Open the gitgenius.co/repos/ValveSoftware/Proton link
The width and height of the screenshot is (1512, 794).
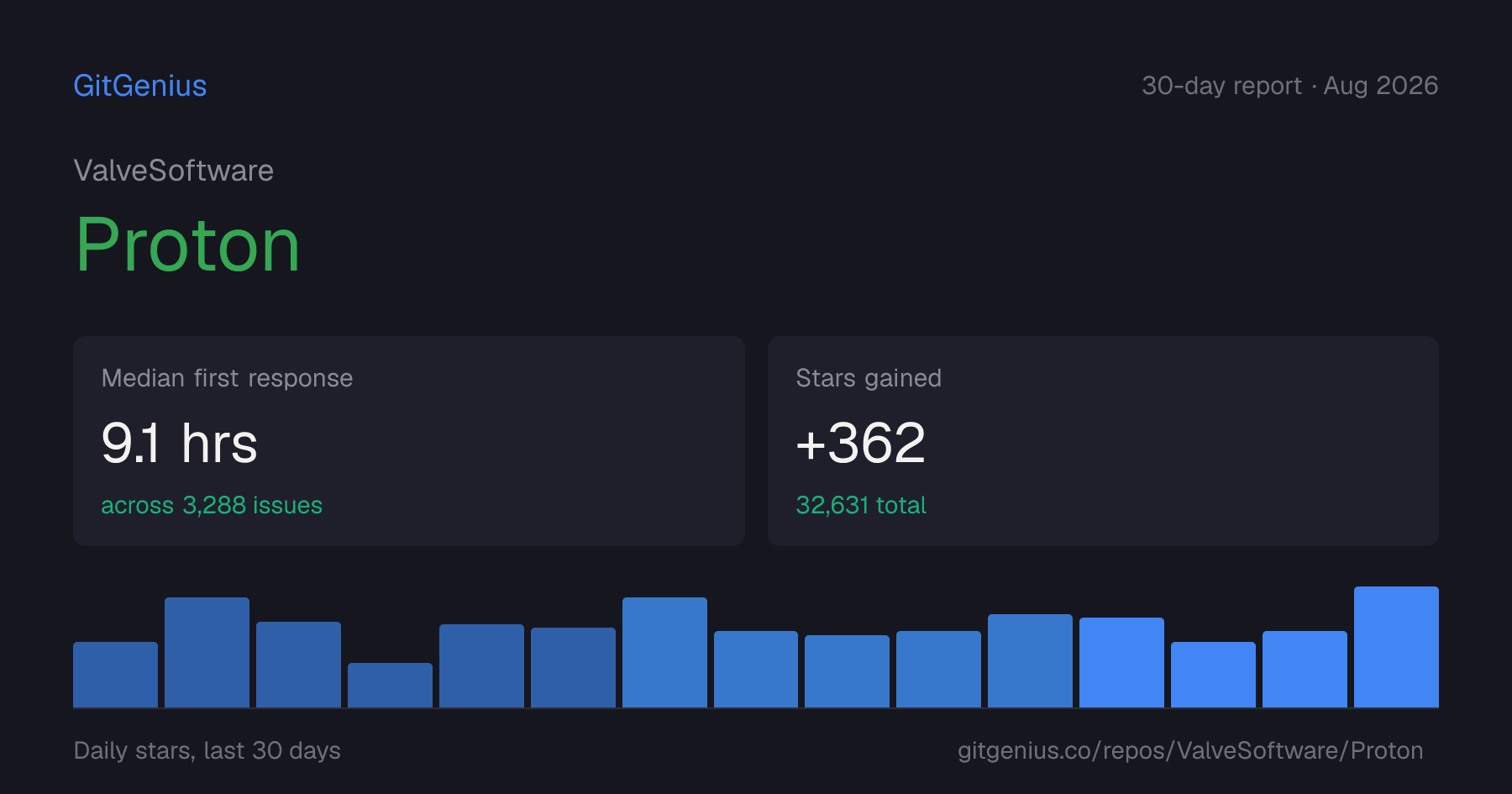click(x=1190, y=750)
